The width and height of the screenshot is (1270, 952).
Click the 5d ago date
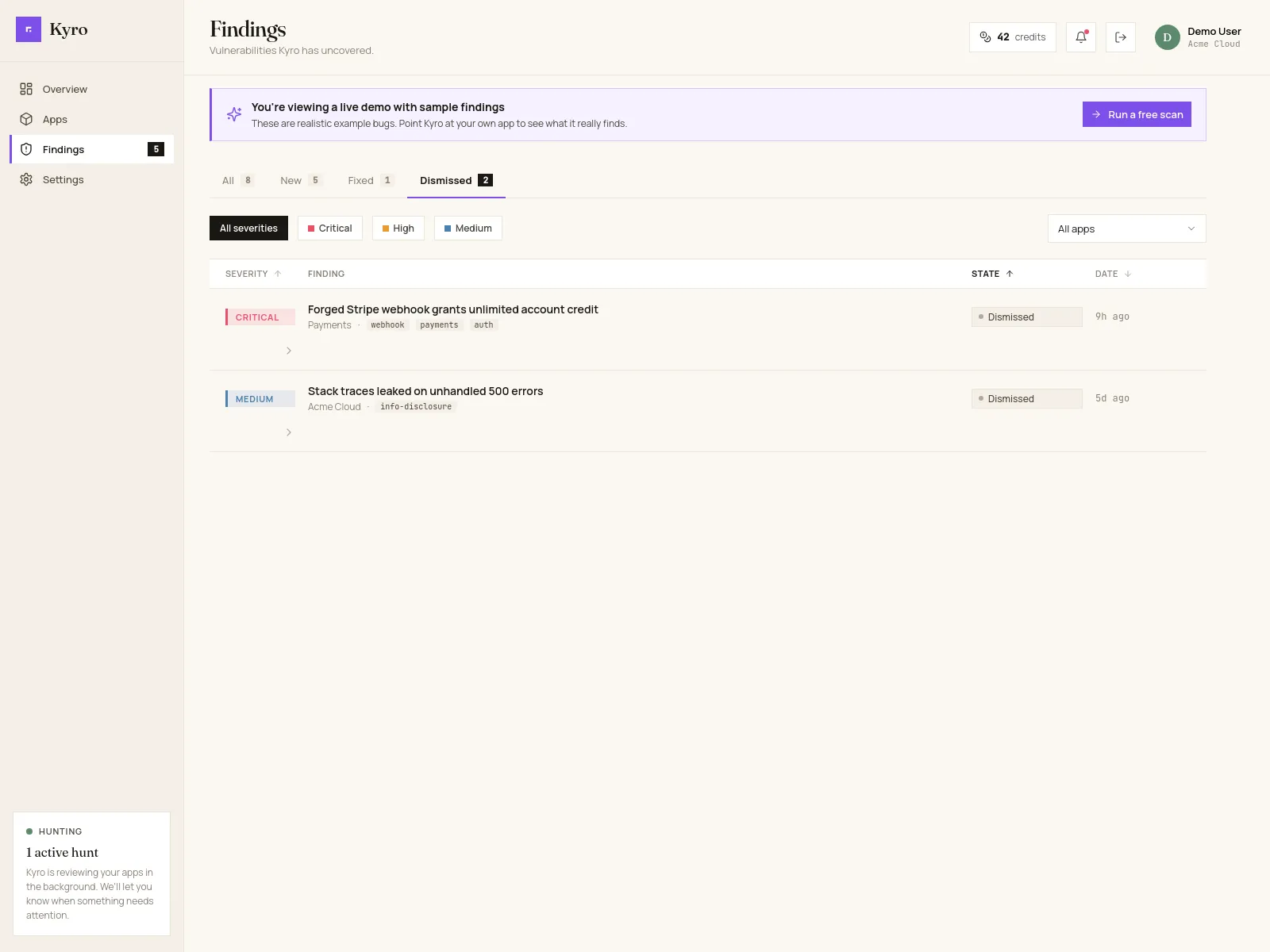1112,398
